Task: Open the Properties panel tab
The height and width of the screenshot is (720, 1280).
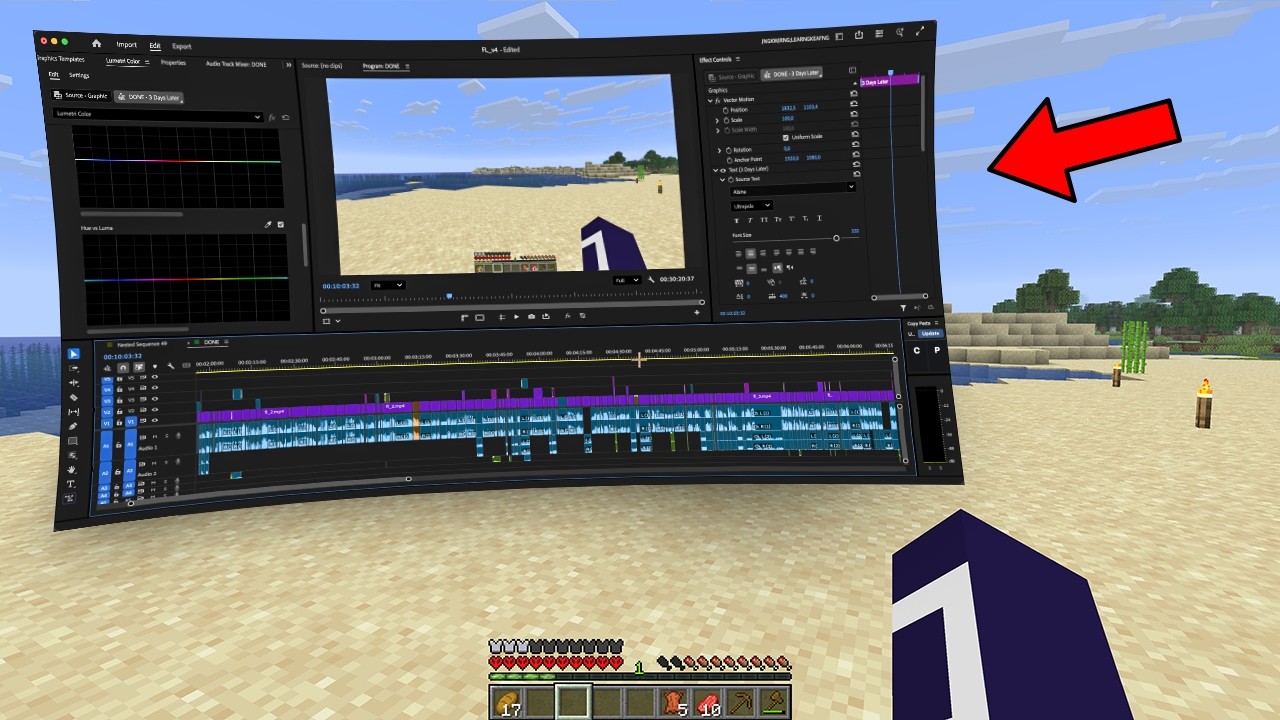Action: coord(173,63)
